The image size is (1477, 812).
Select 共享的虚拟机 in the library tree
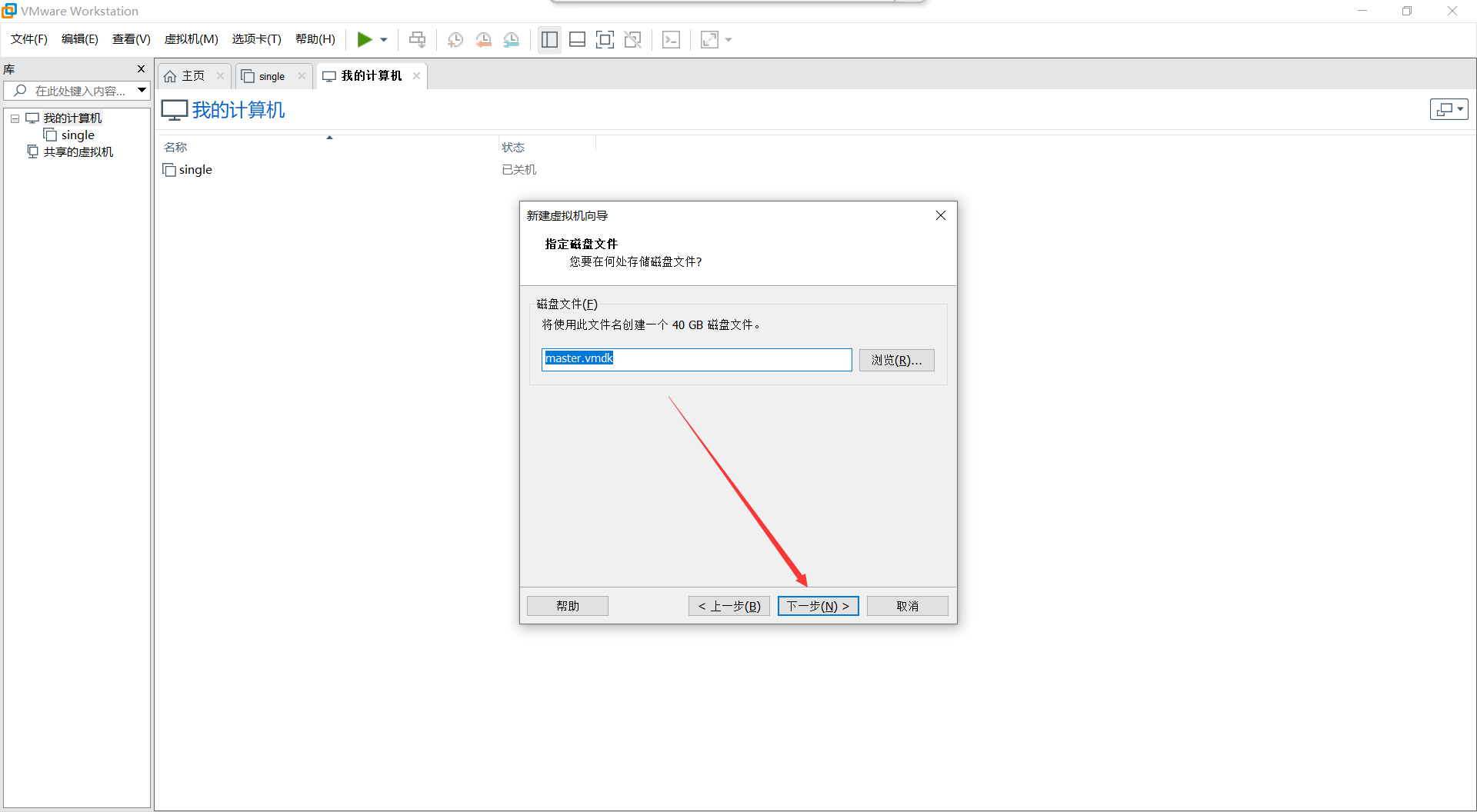click(78, 151)
